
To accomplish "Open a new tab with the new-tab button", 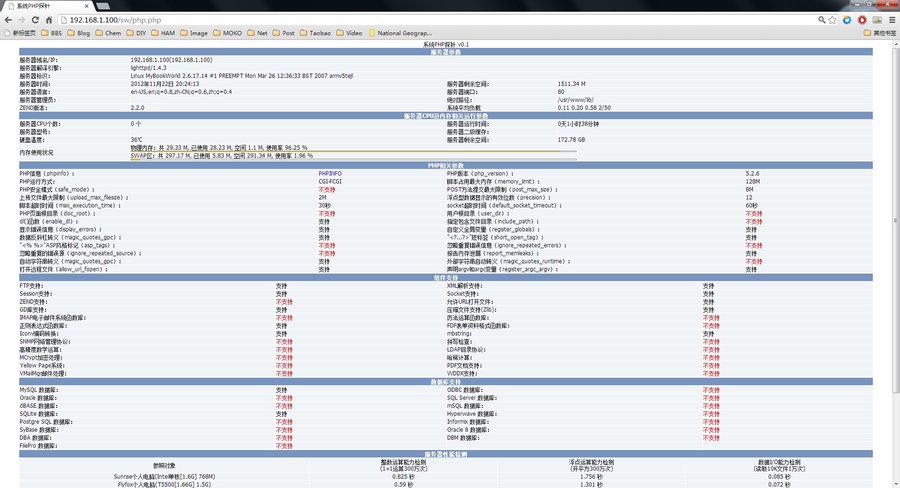I will [103, 6].
